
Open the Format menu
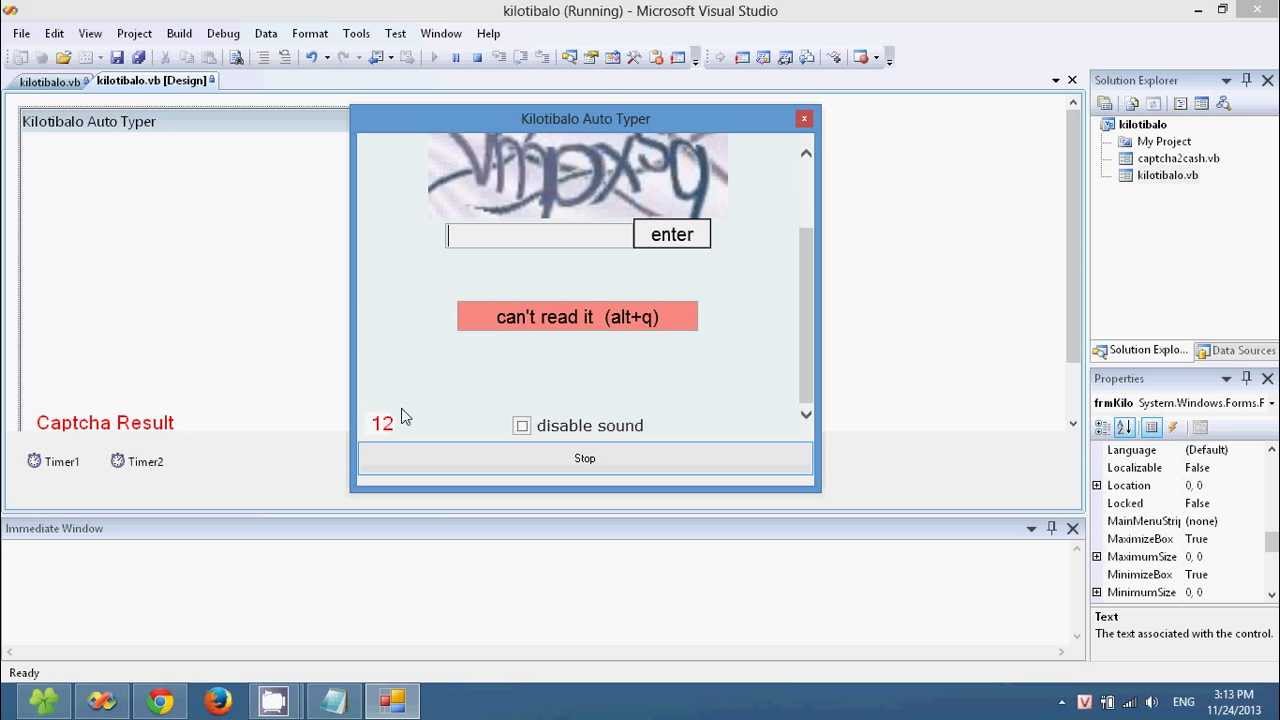click(310, 33)
